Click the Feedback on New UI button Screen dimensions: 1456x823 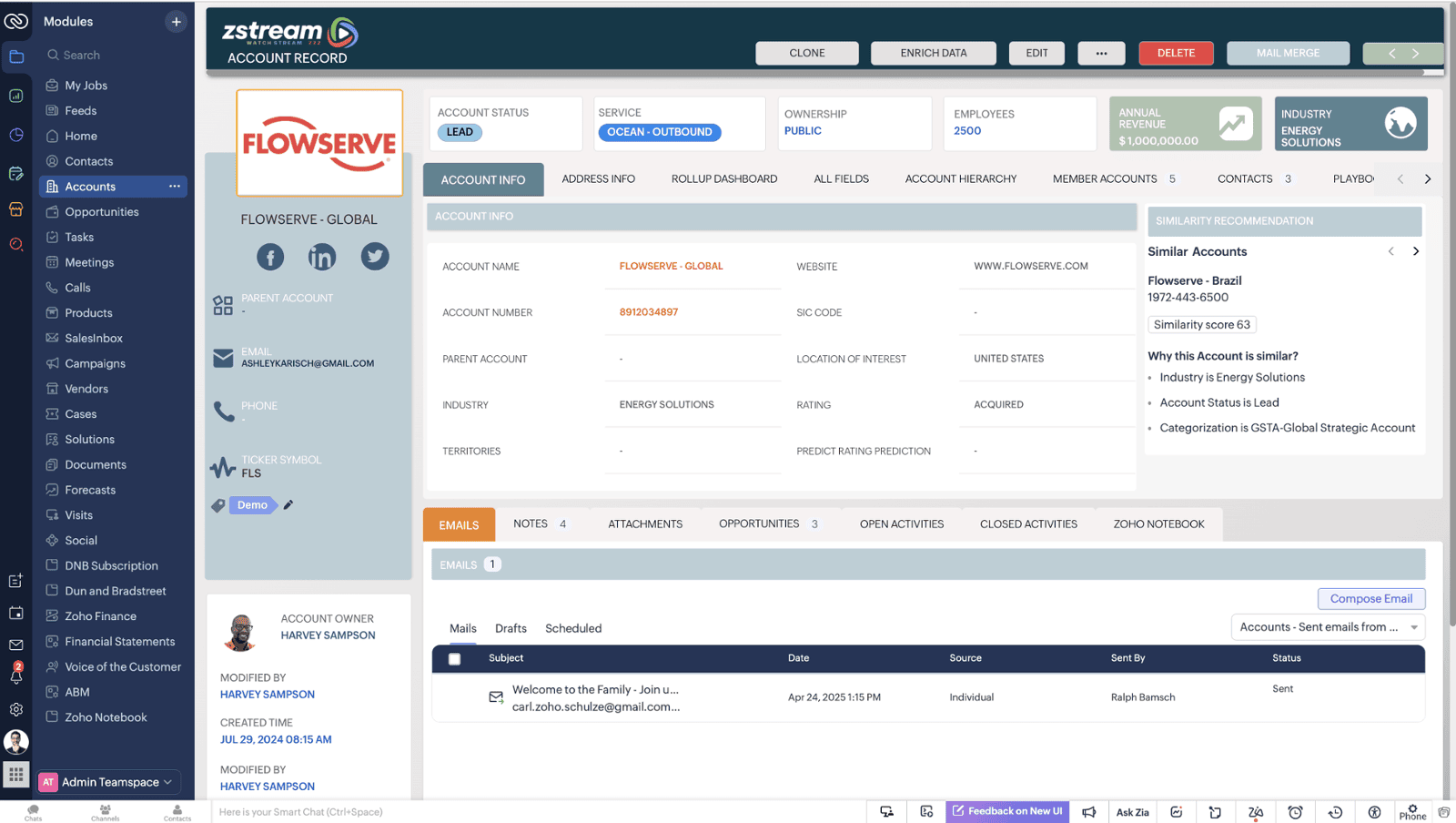point(1007,811)
